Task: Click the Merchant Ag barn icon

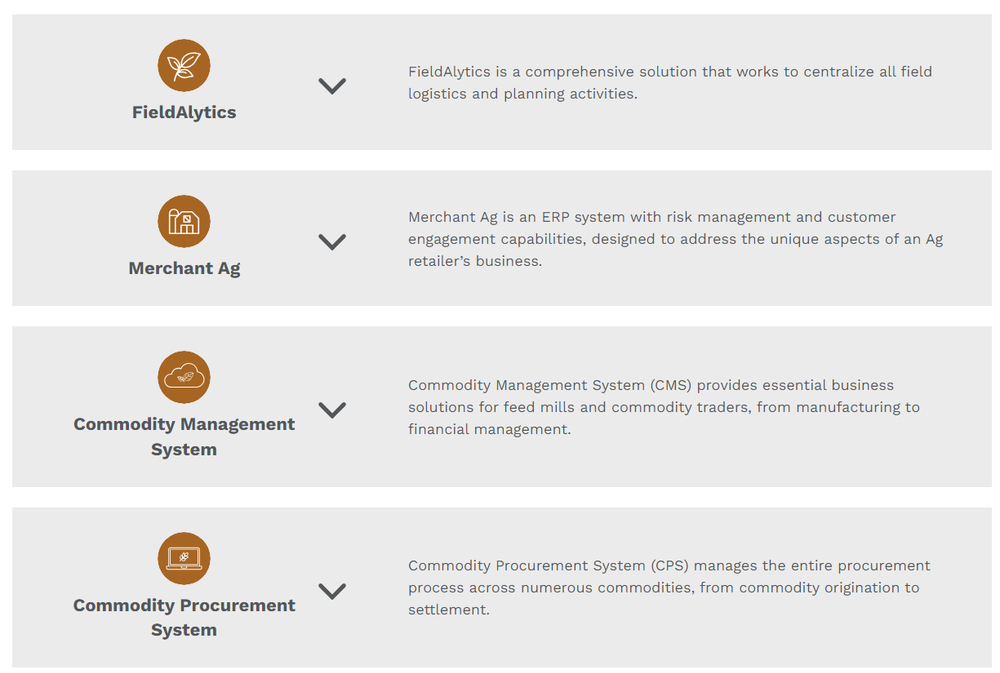Action: [184, 222]
